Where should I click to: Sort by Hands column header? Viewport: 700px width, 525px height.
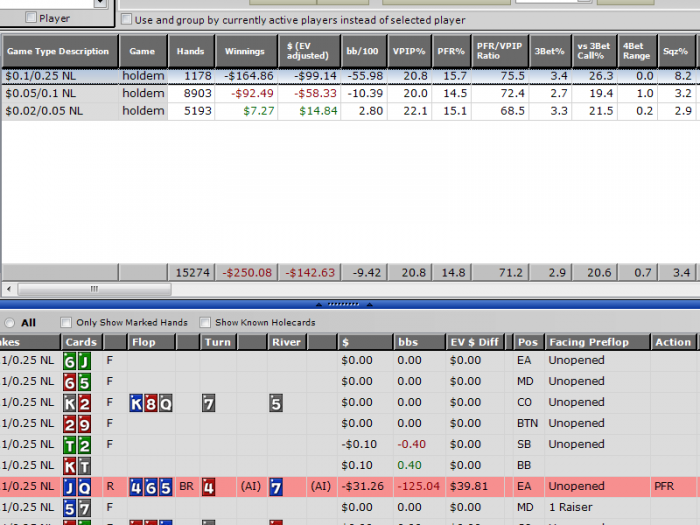pos(191,51)
